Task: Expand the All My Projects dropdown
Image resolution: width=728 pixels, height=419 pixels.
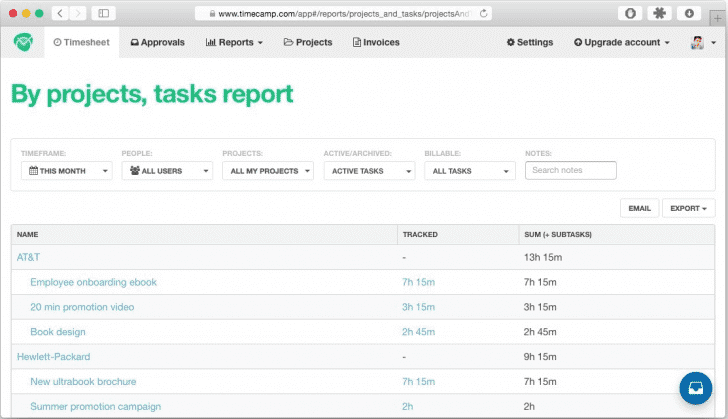Action: pyautogui.click(x=268, y=171)
